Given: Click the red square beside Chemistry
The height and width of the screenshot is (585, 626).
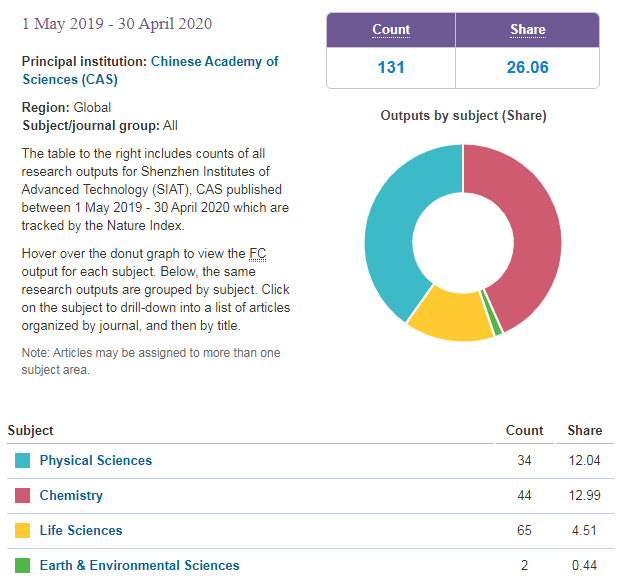Looking at the screenshot, I should click(x=23, y=496).
